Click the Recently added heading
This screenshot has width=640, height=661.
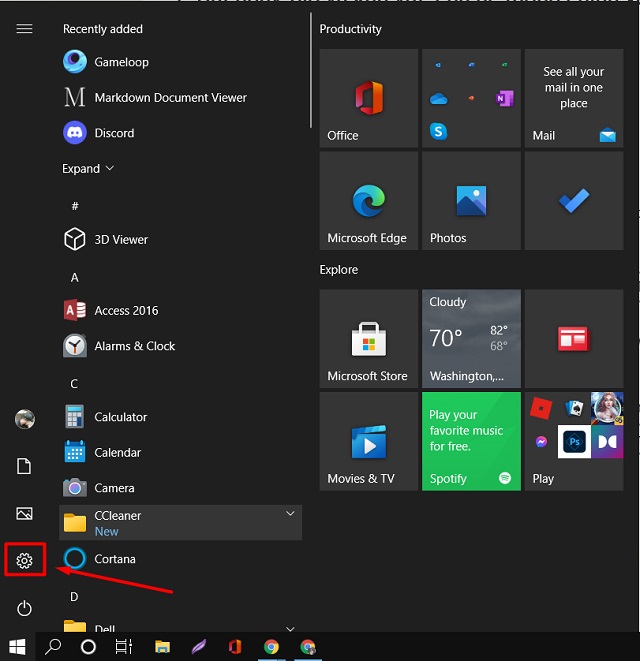pyautogui.click(x=103, y=29)
